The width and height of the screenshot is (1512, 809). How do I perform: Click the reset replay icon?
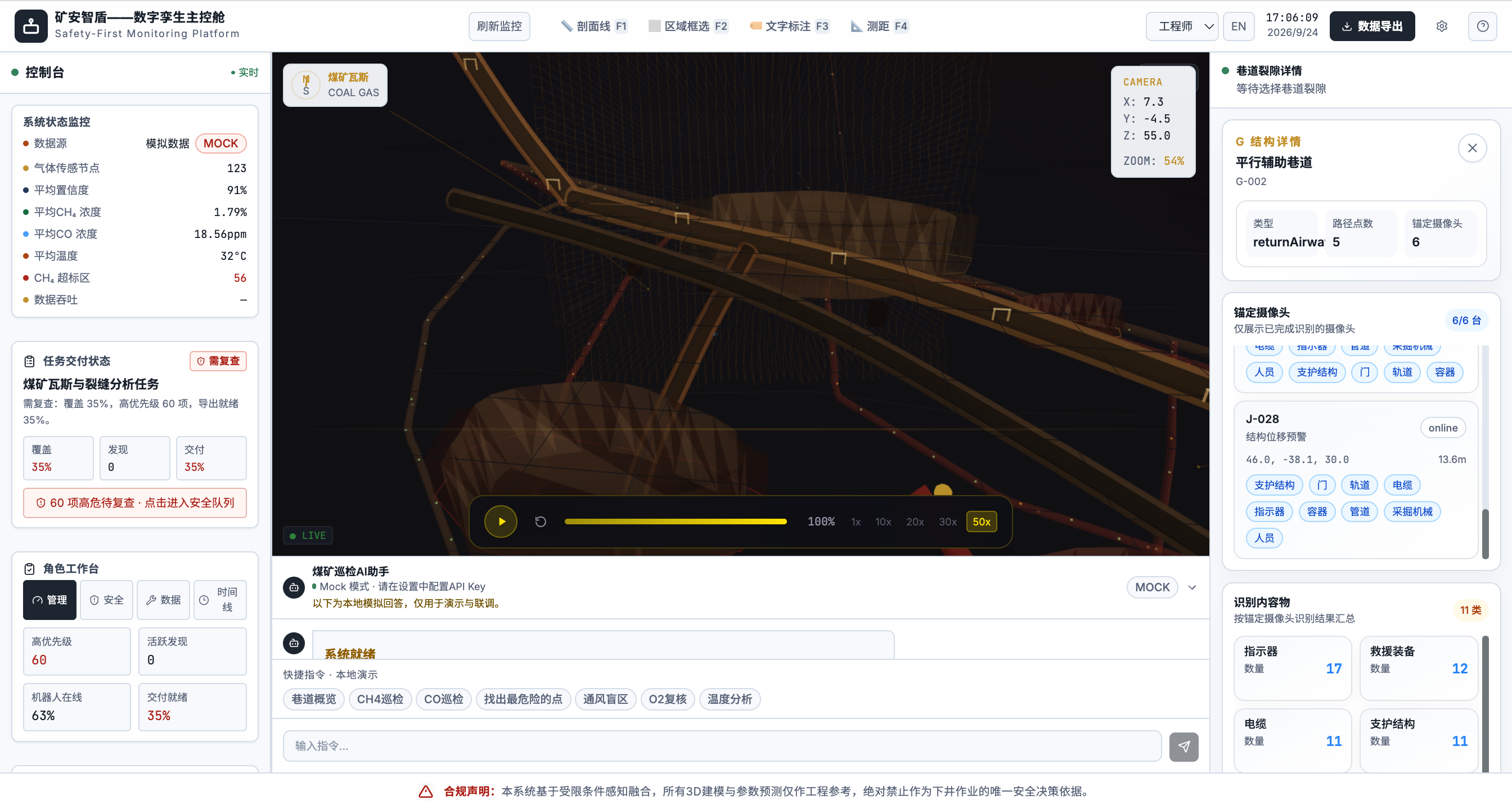pos(541,522)
